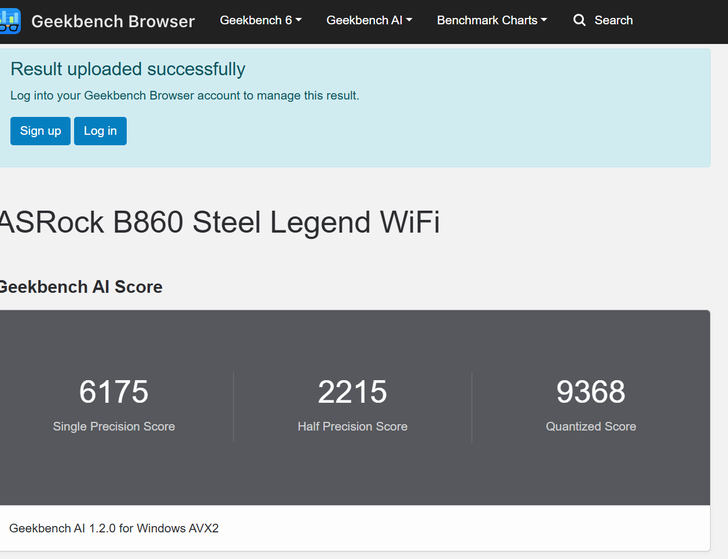Expand the Geekbench AI dropdown menu
The width and height of the screenshot is (728, 559).
(368, 20)
